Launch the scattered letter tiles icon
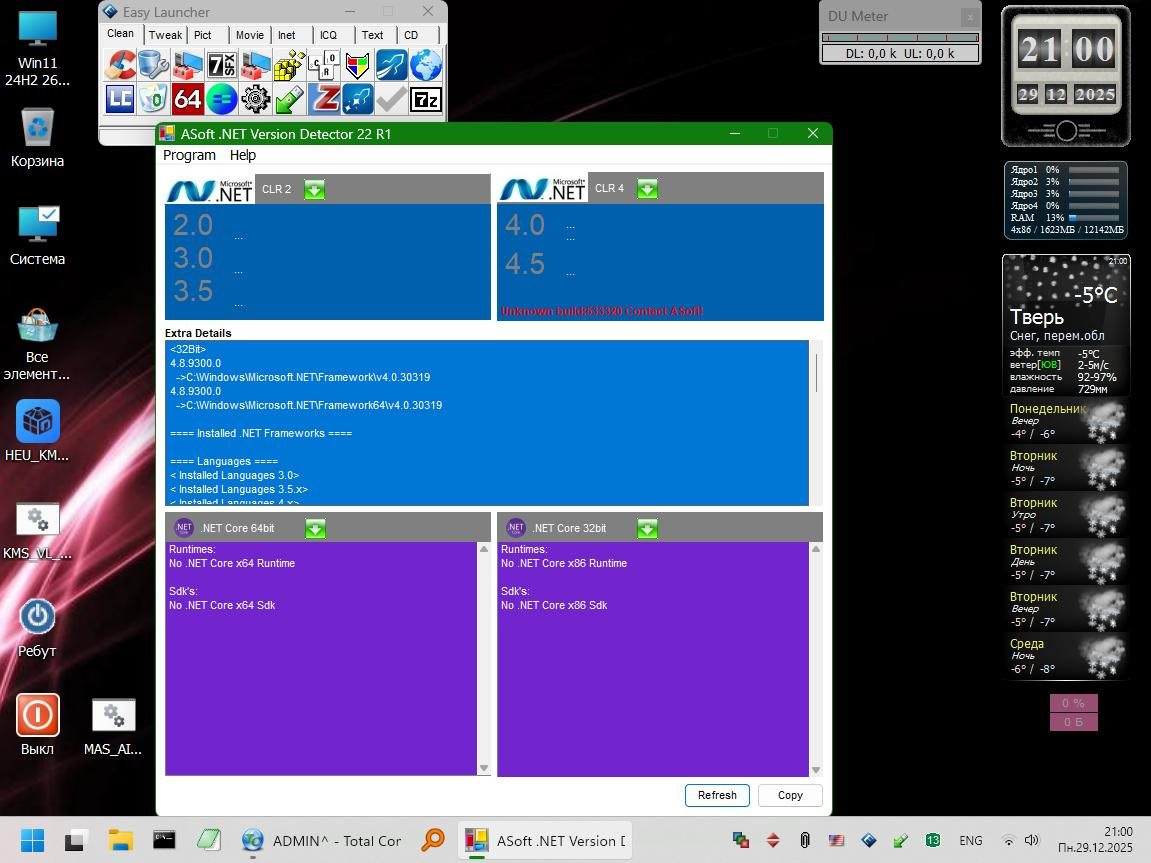Image resolution: width=1151 pixels, height=863 pixels. pos(324,65)
